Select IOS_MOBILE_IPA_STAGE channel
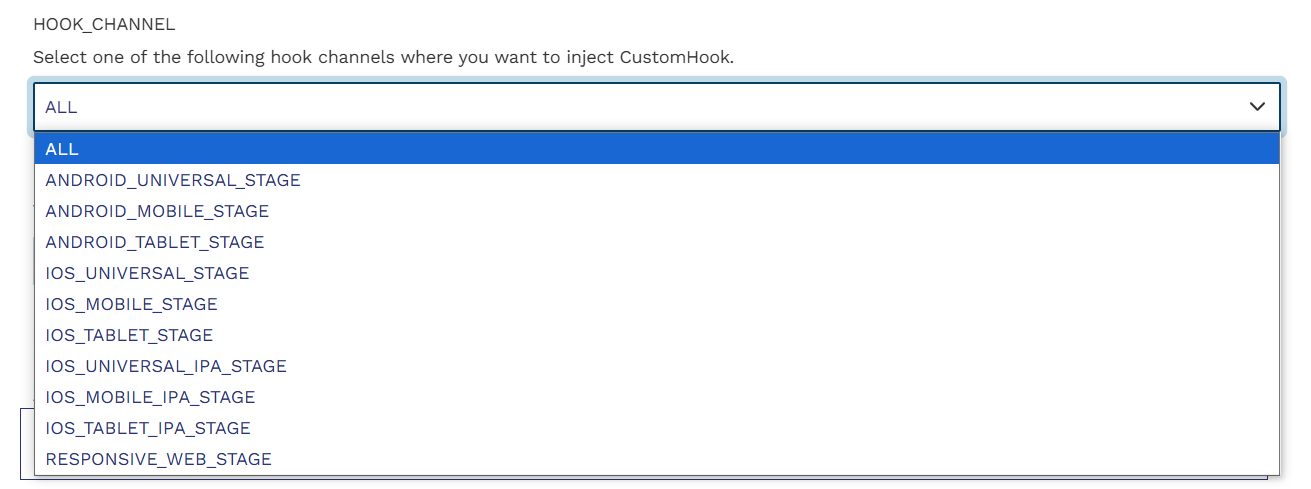Image resolution: width=1311 pixels, height=489 pixels. click(x=150, y=397)
